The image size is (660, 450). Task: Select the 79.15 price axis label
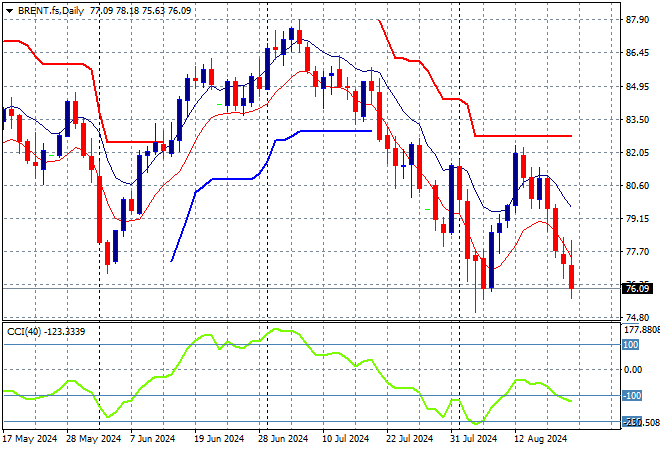[637, 218]
